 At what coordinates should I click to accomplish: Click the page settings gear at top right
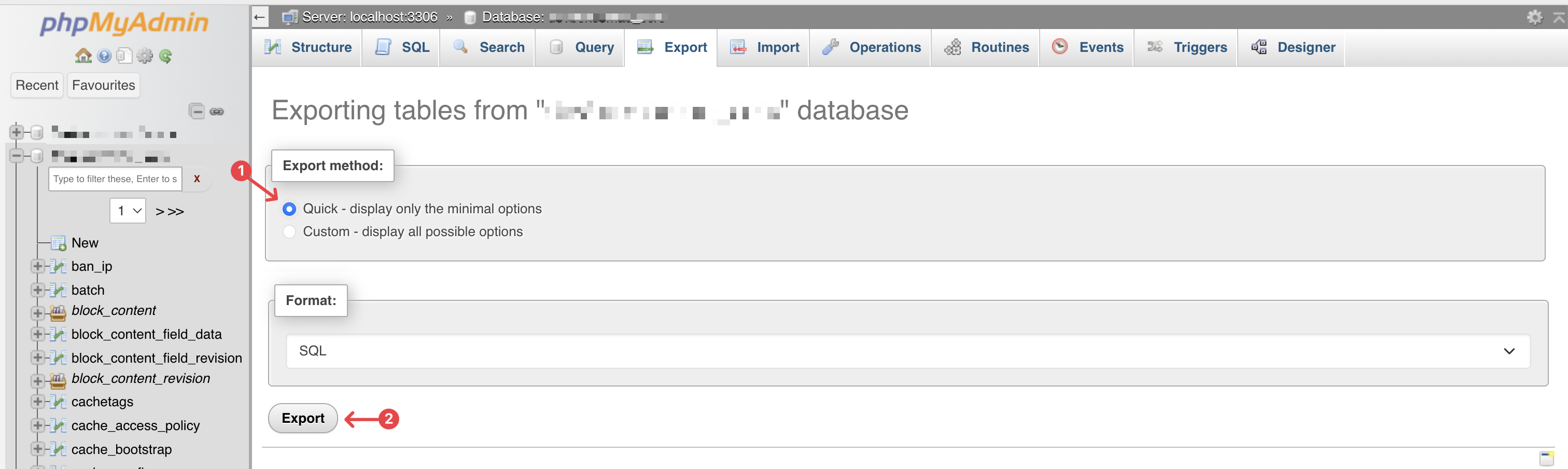[x=1534, y=17]
